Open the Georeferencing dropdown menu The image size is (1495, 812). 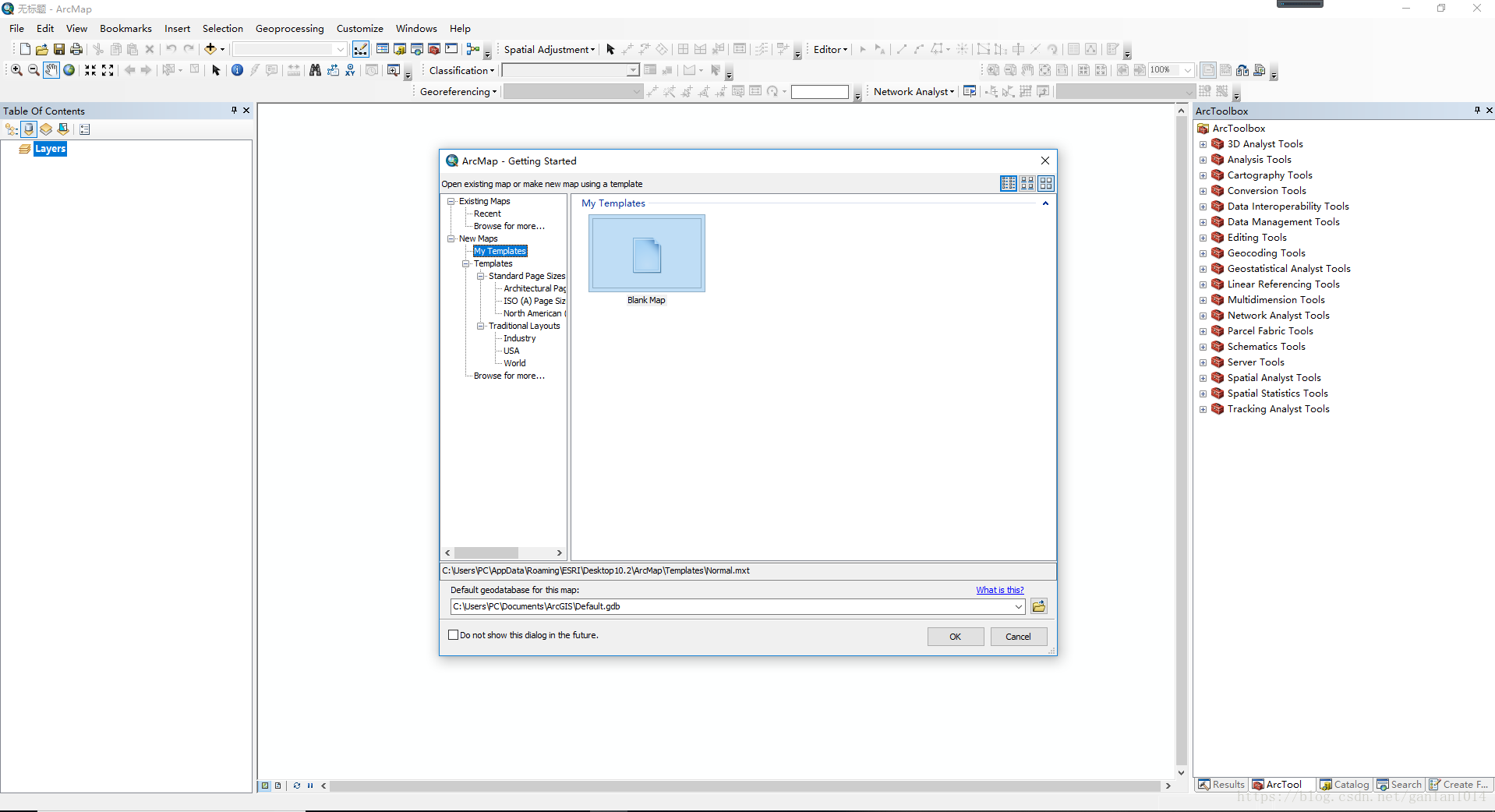pyautogui.click(x=458, y=91)
